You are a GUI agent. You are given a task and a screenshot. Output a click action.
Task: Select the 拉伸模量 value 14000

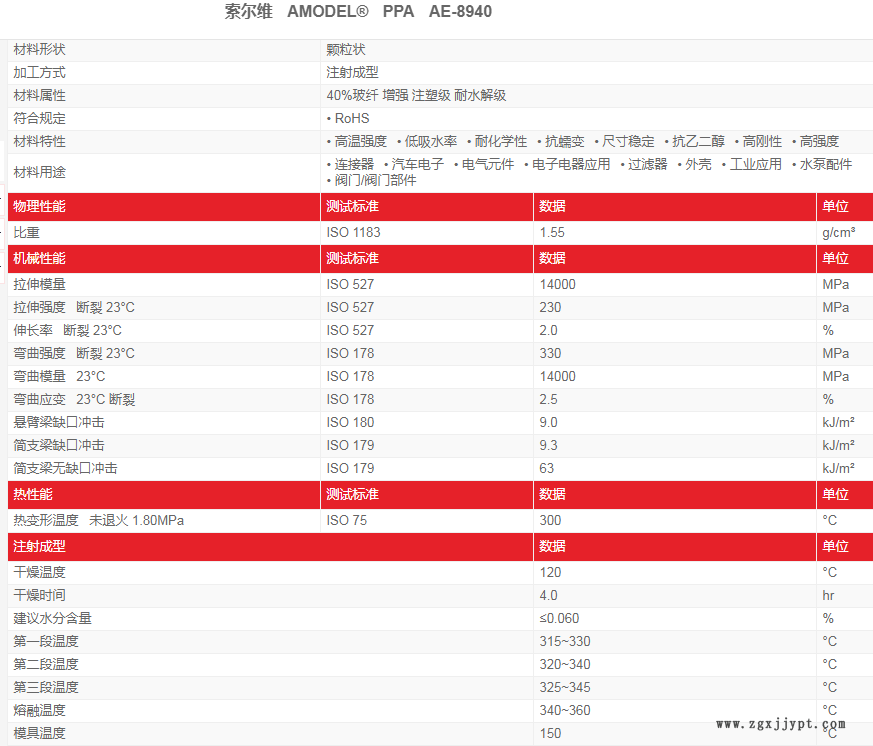click(x=557, y=284)
